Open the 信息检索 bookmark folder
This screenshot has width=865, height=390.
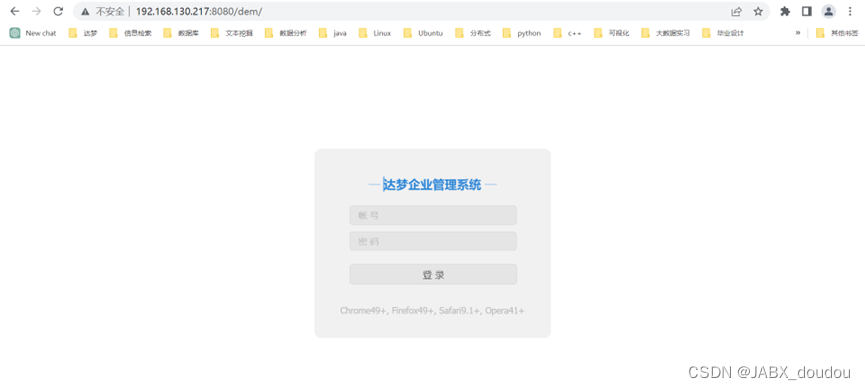tap(131, 33)
